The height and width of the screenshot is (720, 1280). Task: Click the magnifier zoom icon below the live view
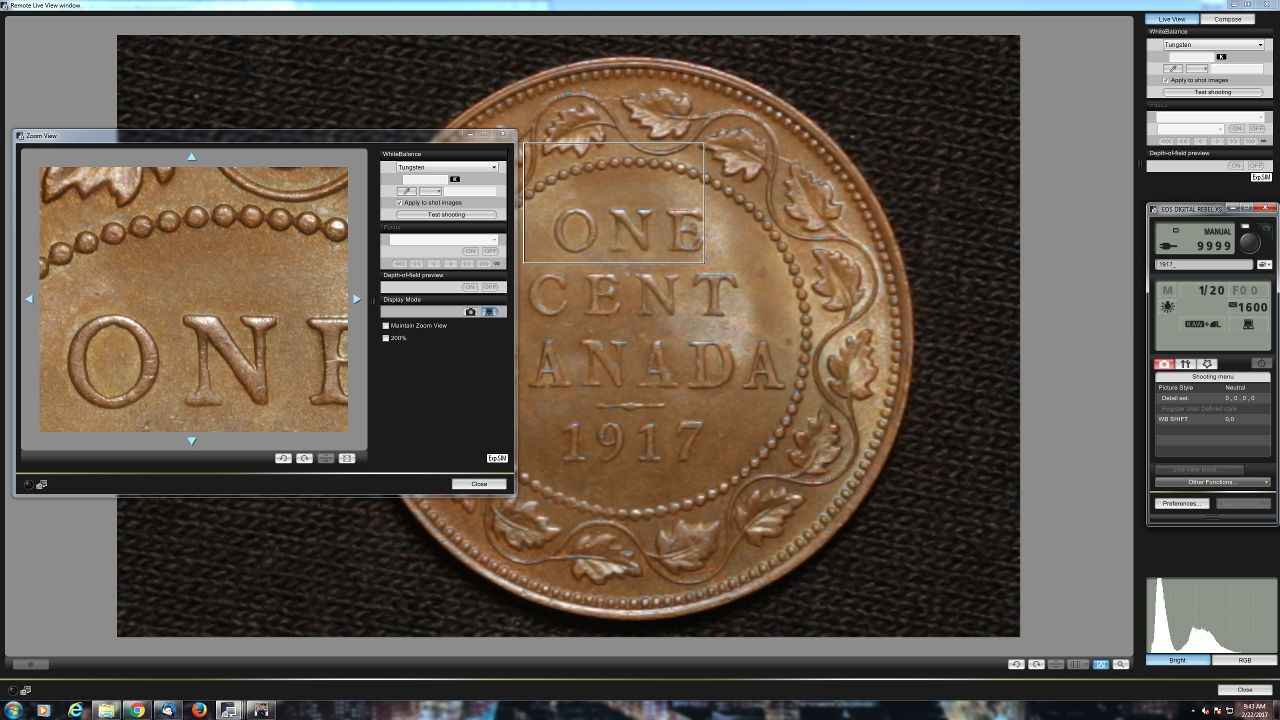[x=1121, y=664]
